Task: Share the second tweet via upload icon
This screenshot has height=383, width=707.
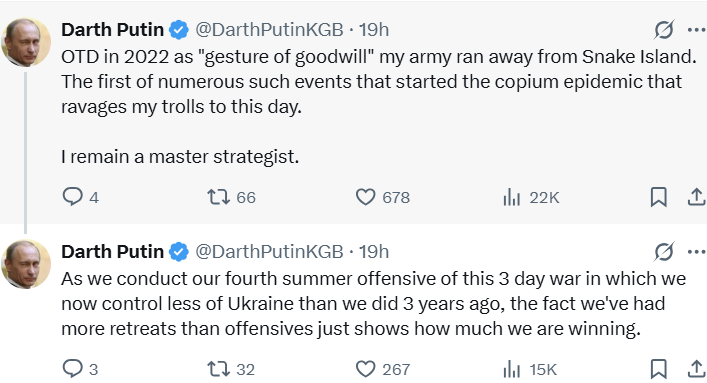Action: (x=696, y=369)
